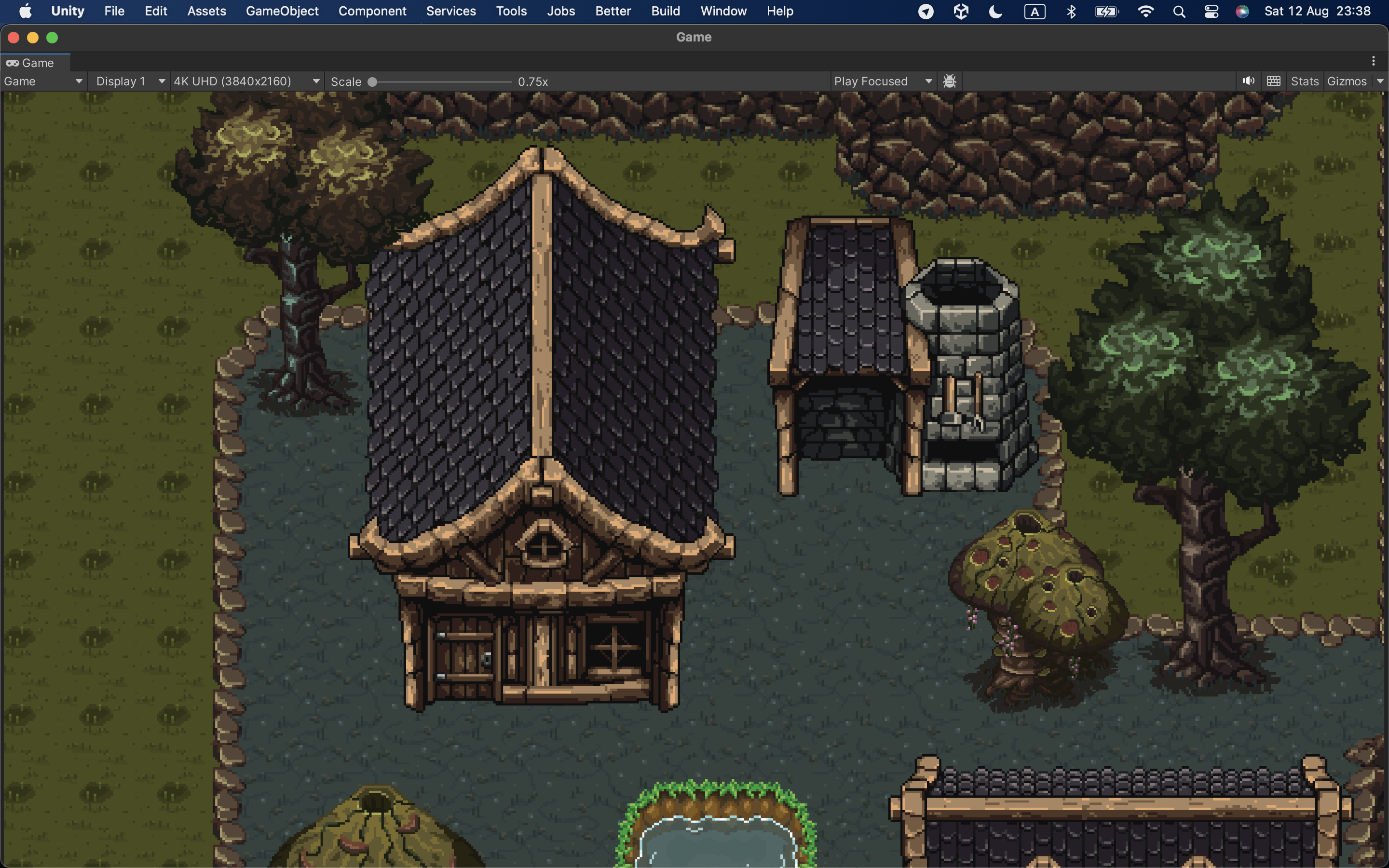Select the Game tab
The image size is (1389, 868).
[36, 63]
